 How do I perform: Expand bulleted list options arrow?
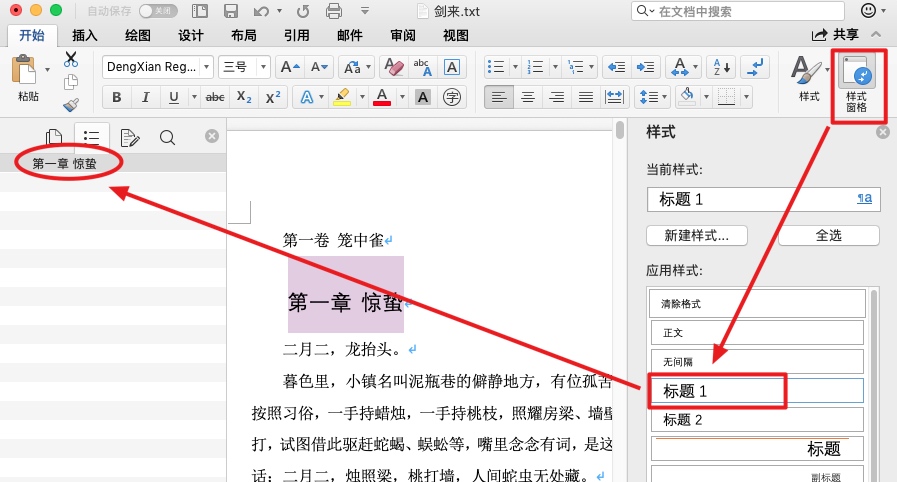click(x=515, y=67)
